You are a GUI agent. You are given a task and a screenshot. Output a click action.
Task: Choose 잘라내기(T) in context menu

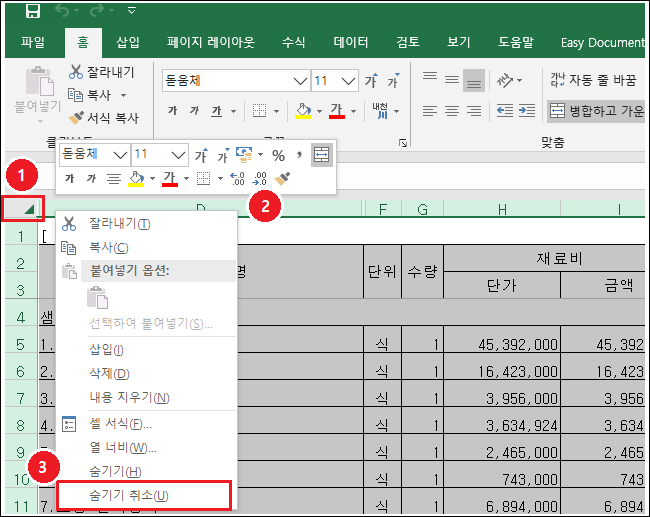click(x=147, y=224)
